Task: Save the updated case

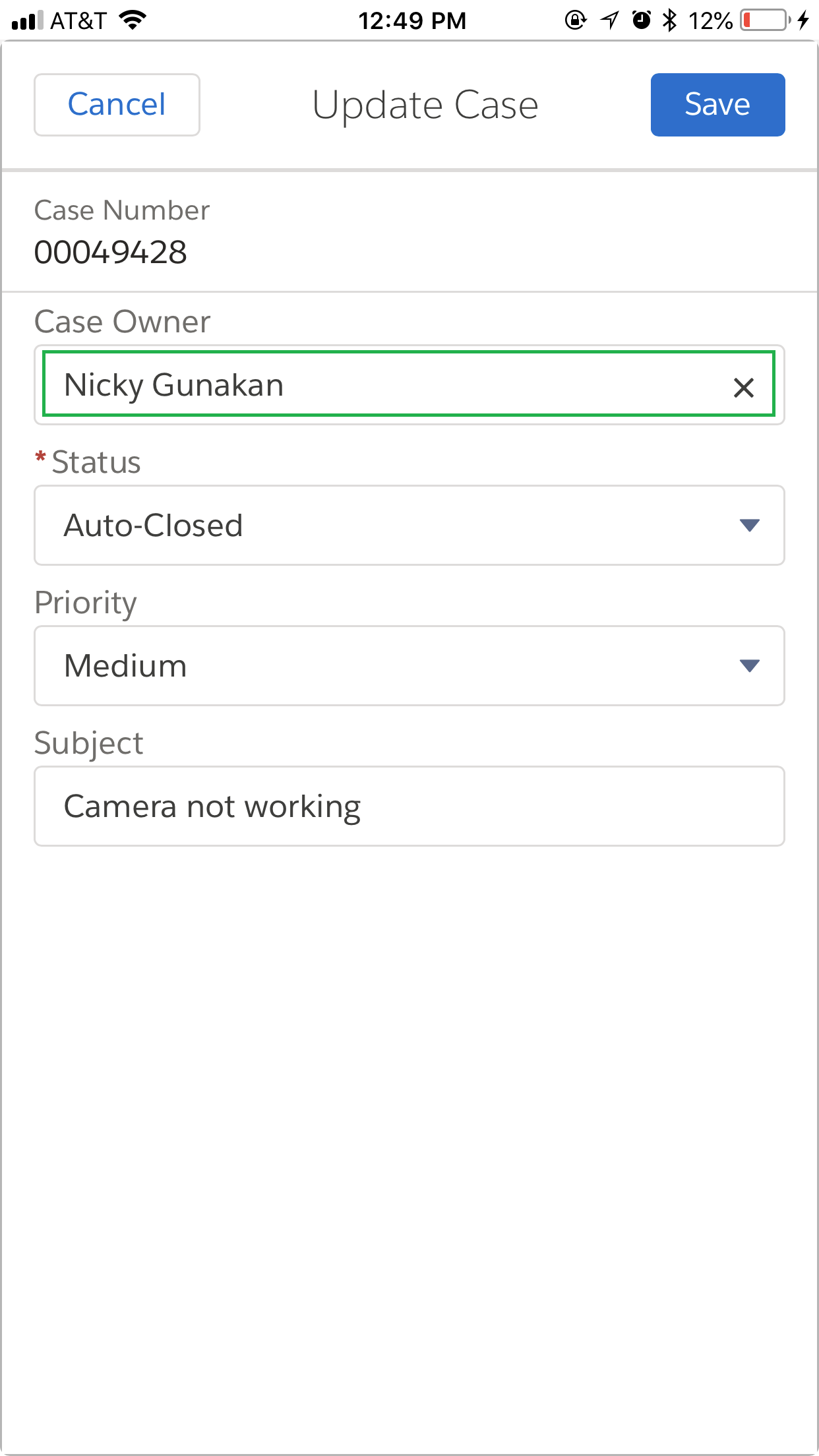Action: click(x=717, y=105)
